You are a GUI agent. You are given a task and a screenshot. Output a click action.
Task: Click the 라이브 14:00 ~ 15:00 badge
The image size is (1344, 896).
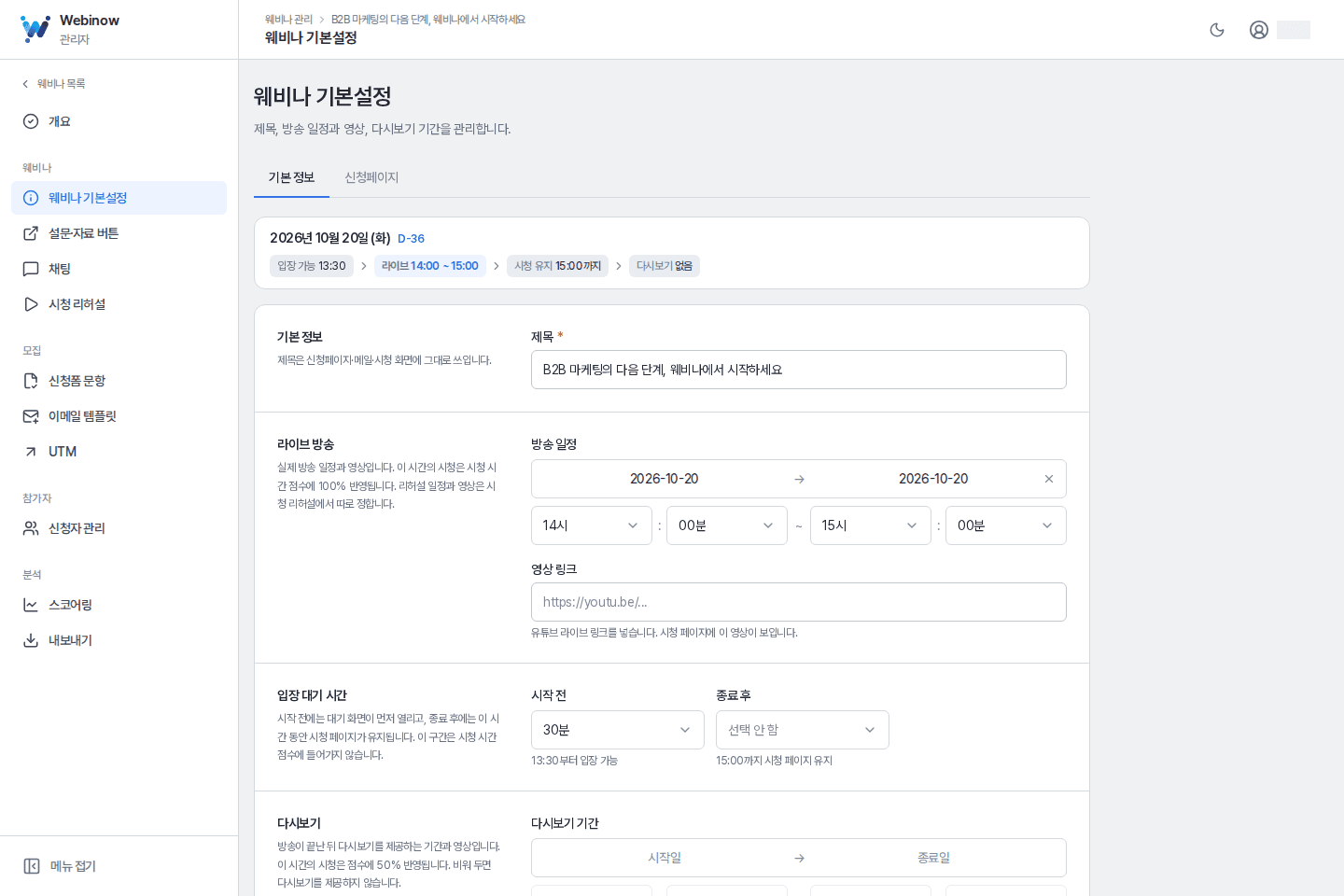430,266
